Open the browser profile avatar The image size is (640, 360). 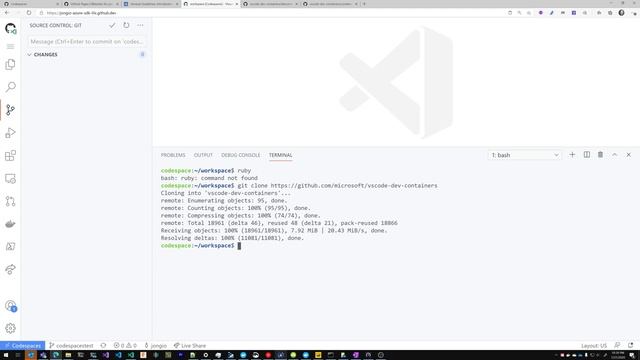click(x=621, y=13)
